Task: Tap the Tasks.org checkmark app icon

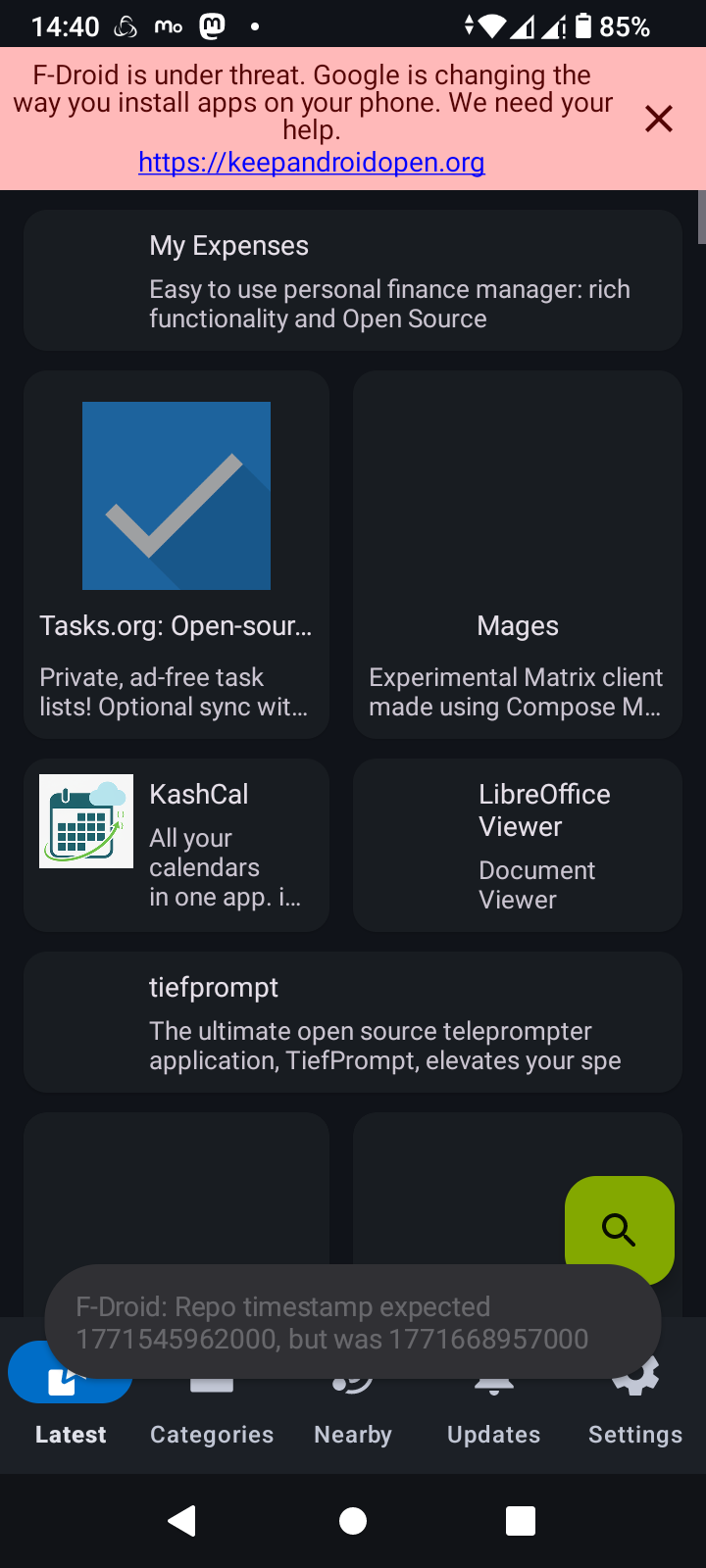Action: (176, 495)
